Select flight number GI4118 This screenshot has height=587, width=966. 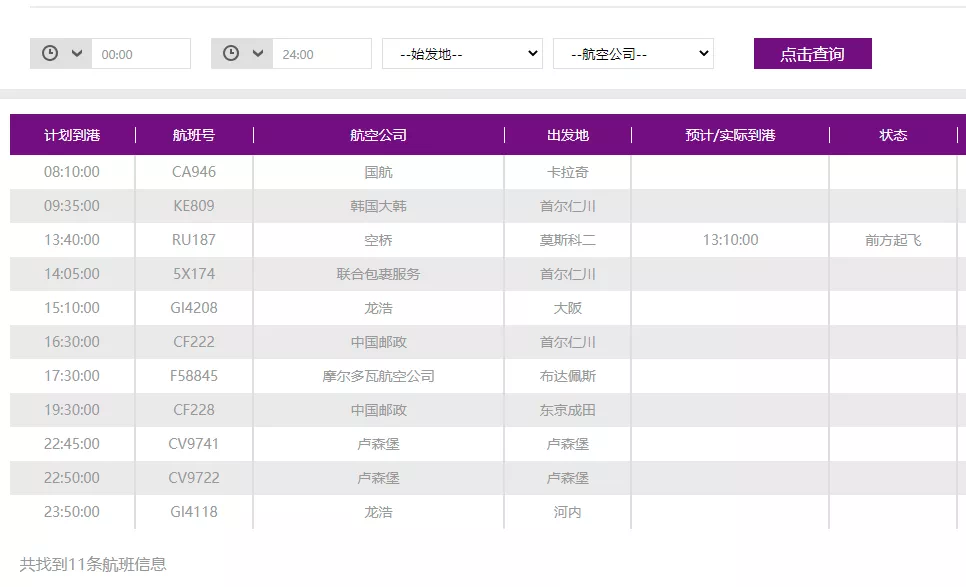[x=194, y=511]
